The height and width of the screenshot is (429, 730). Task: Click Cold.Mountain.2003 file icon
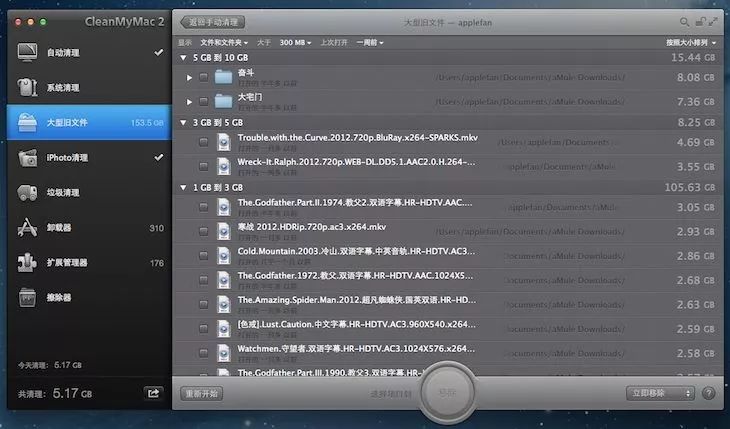pyautogui.click(x=223, y=255)
